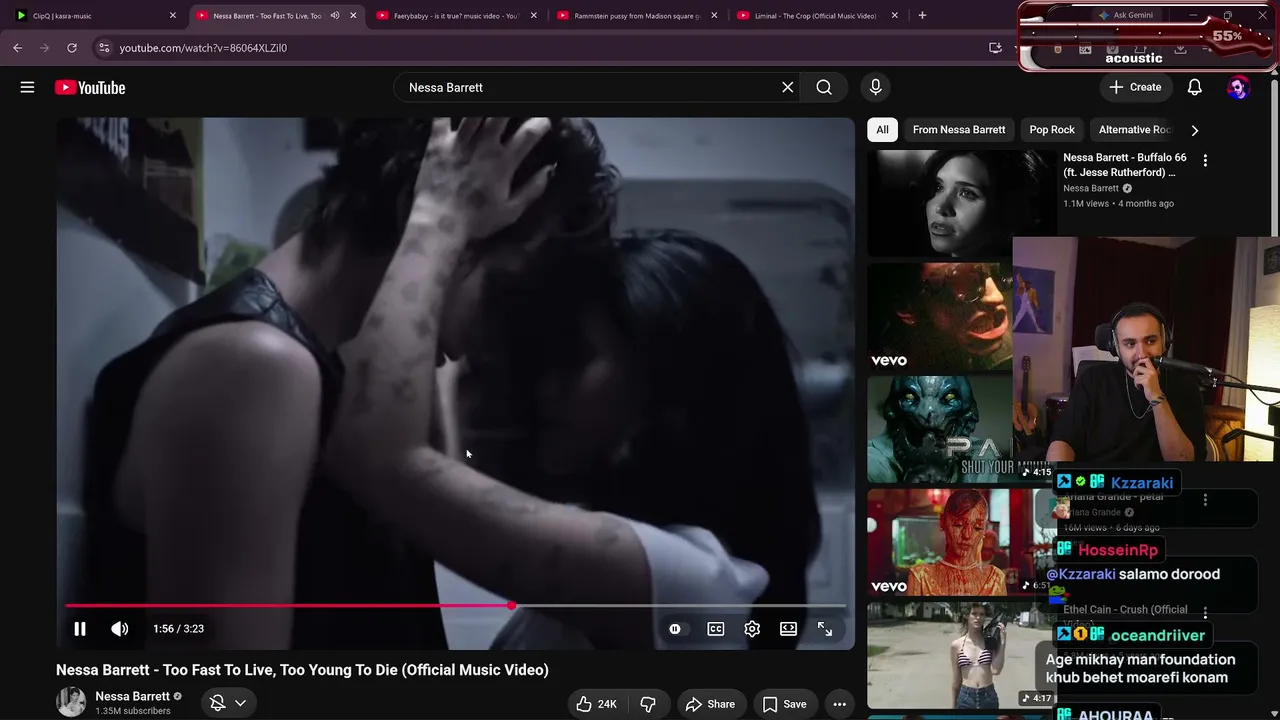Image resolution: width=1280 pixels, height=720 pixels.
Task: Open the player settings gear
Action: [752, 629]
